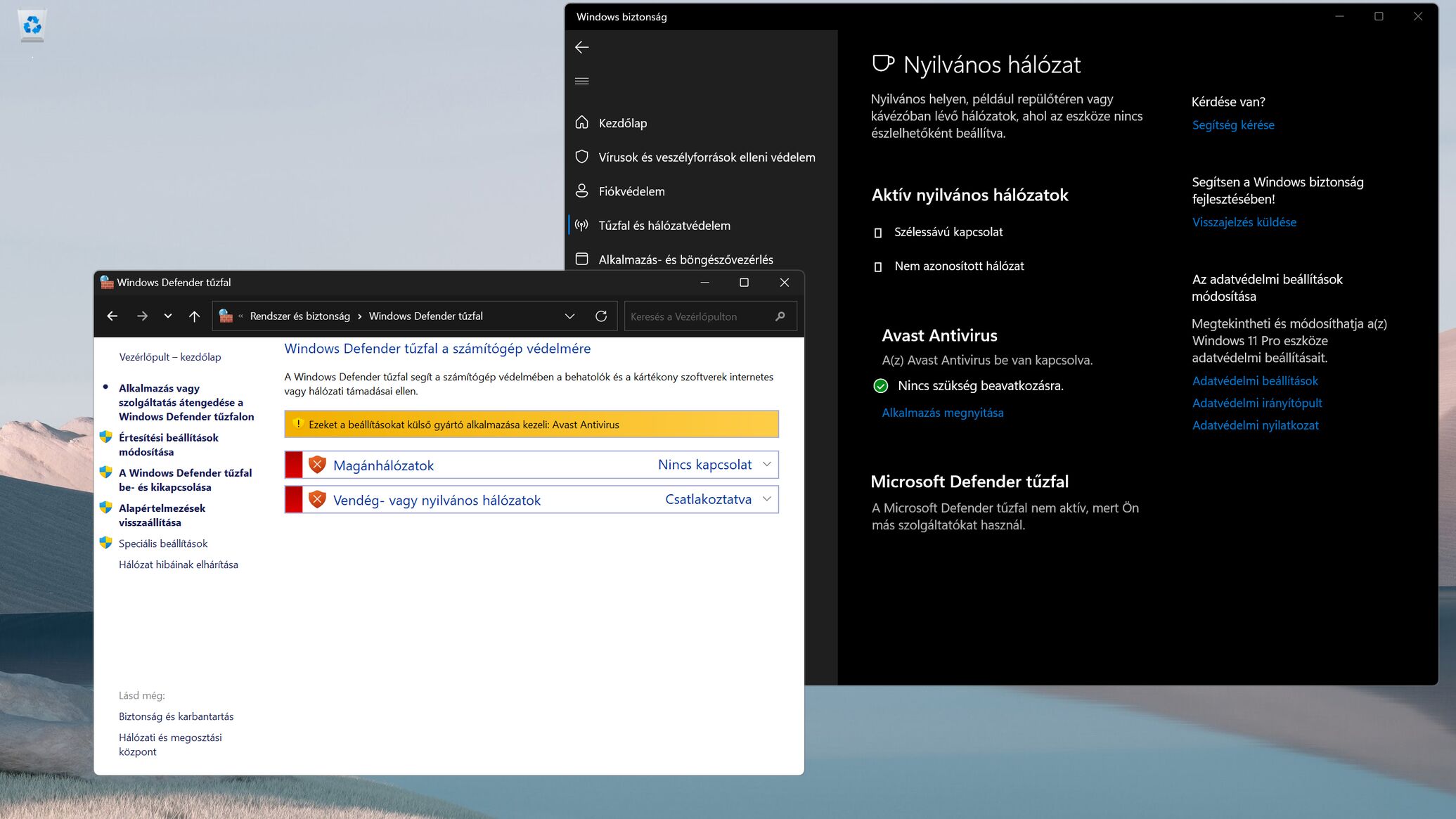Open the Recycle Bin desktop icon
The image size is (1456, 819).
[x=32, y=26]
